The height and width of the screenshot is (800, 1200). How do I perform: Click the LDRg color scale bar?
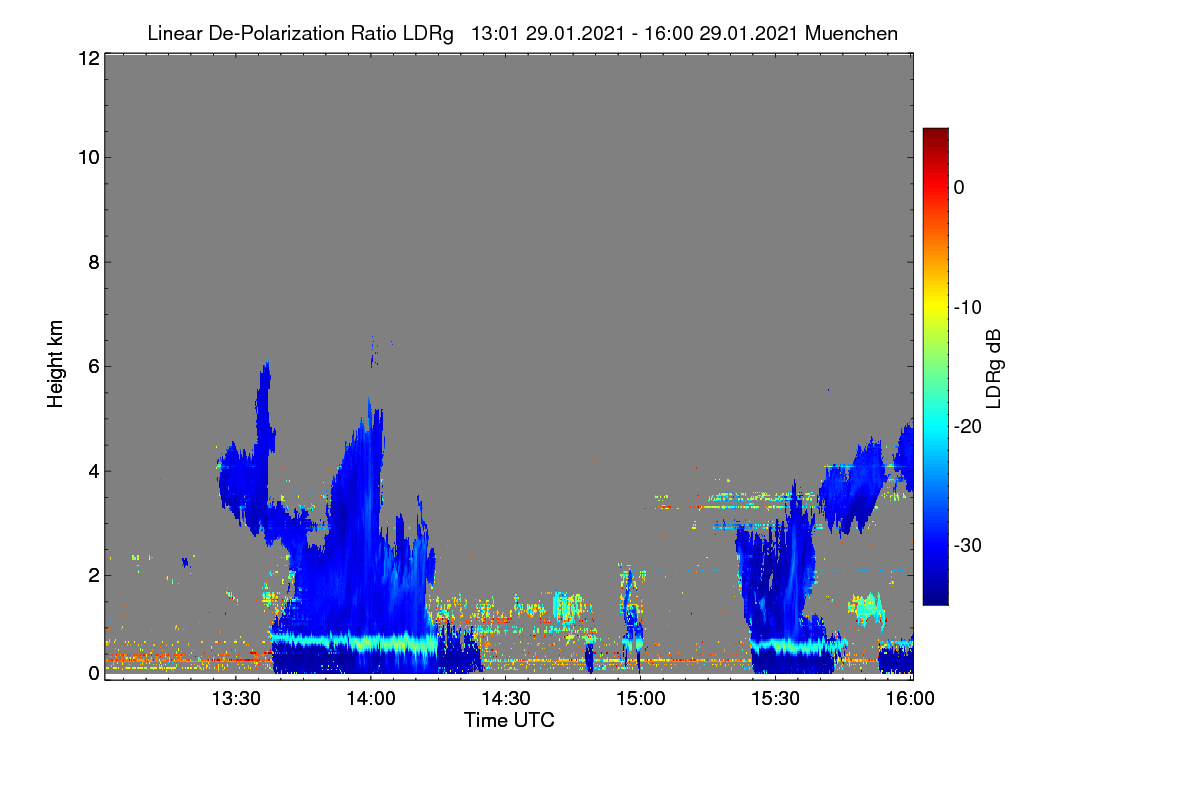pos(935,366)
